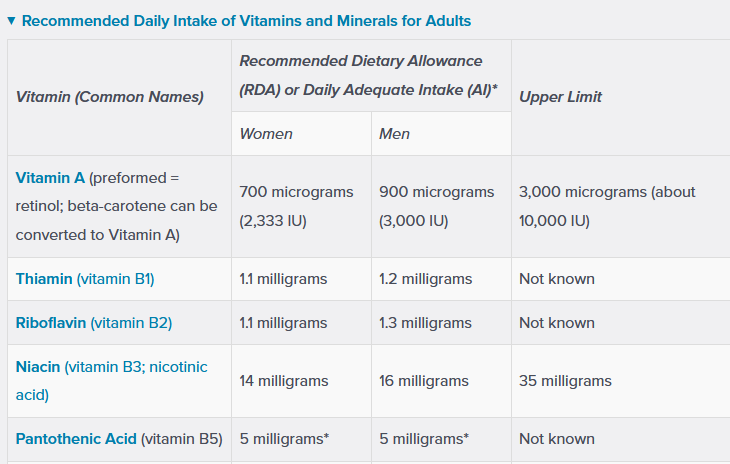The height and width of the screenshot is (464, 730).
Task: Open the Pantothenic Acid link
Action: click(76, 439)
